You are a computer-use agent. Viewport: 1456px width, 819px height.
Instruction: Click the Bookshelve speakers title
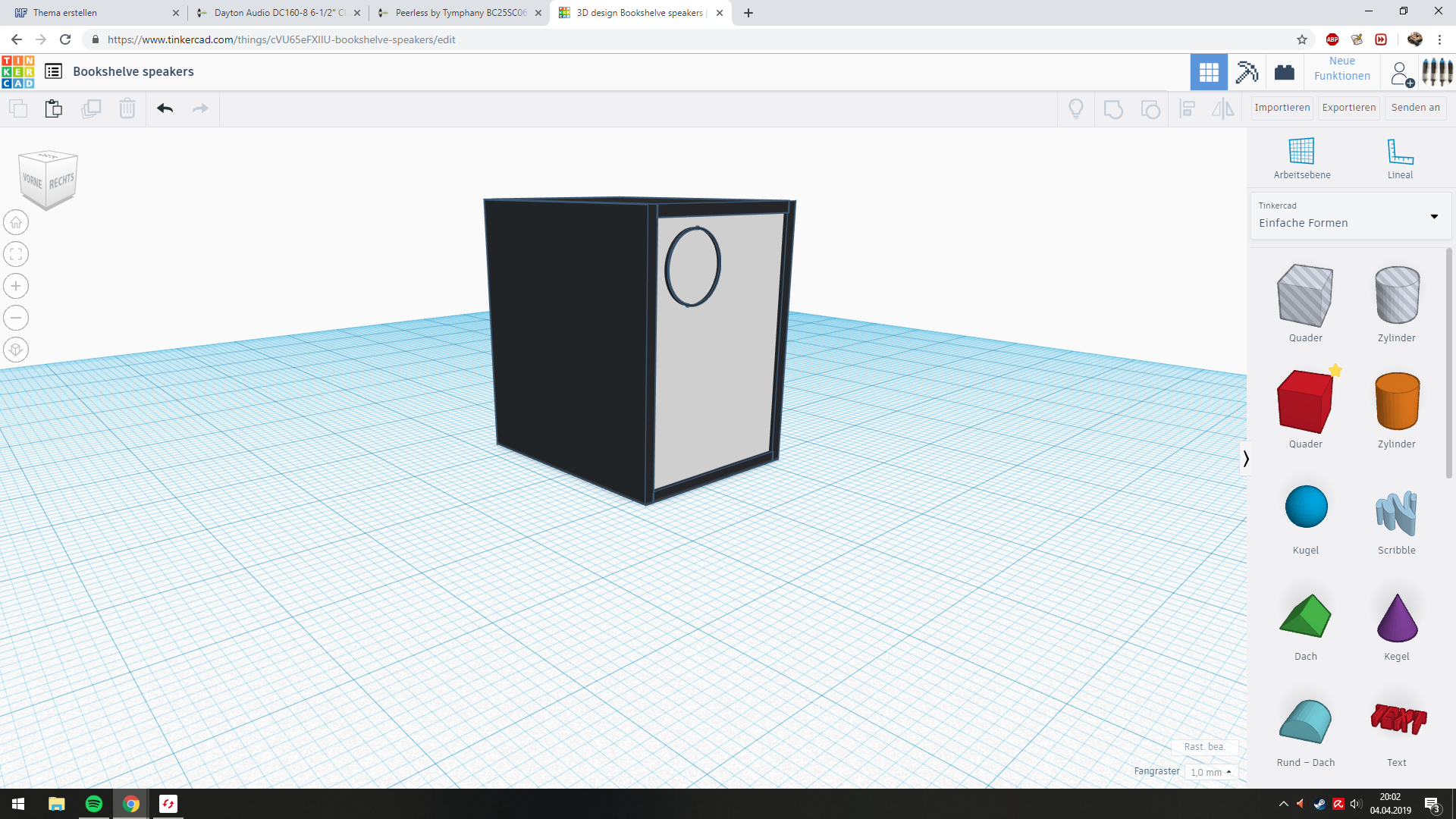(133, 71)
